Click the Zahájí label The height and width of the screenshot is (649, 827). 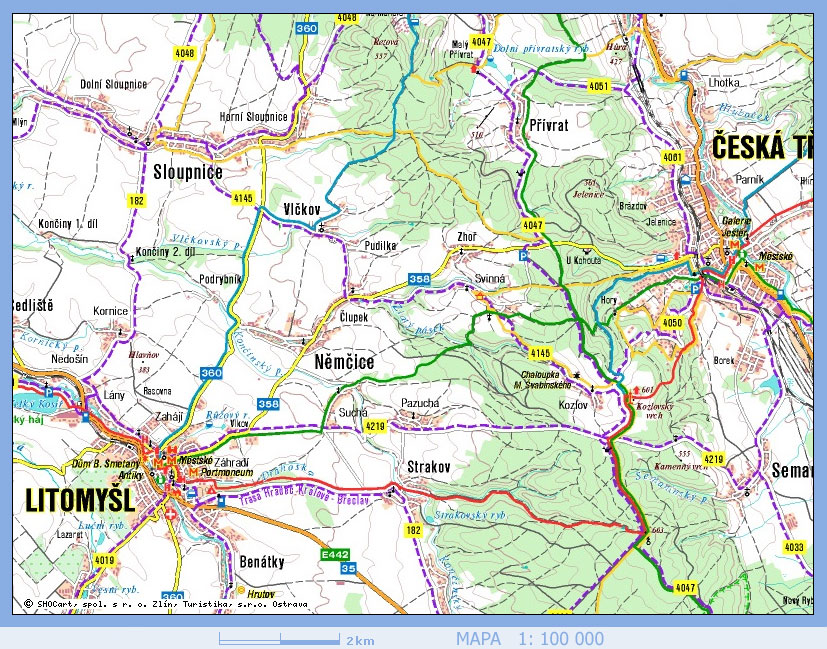(169, 416)
